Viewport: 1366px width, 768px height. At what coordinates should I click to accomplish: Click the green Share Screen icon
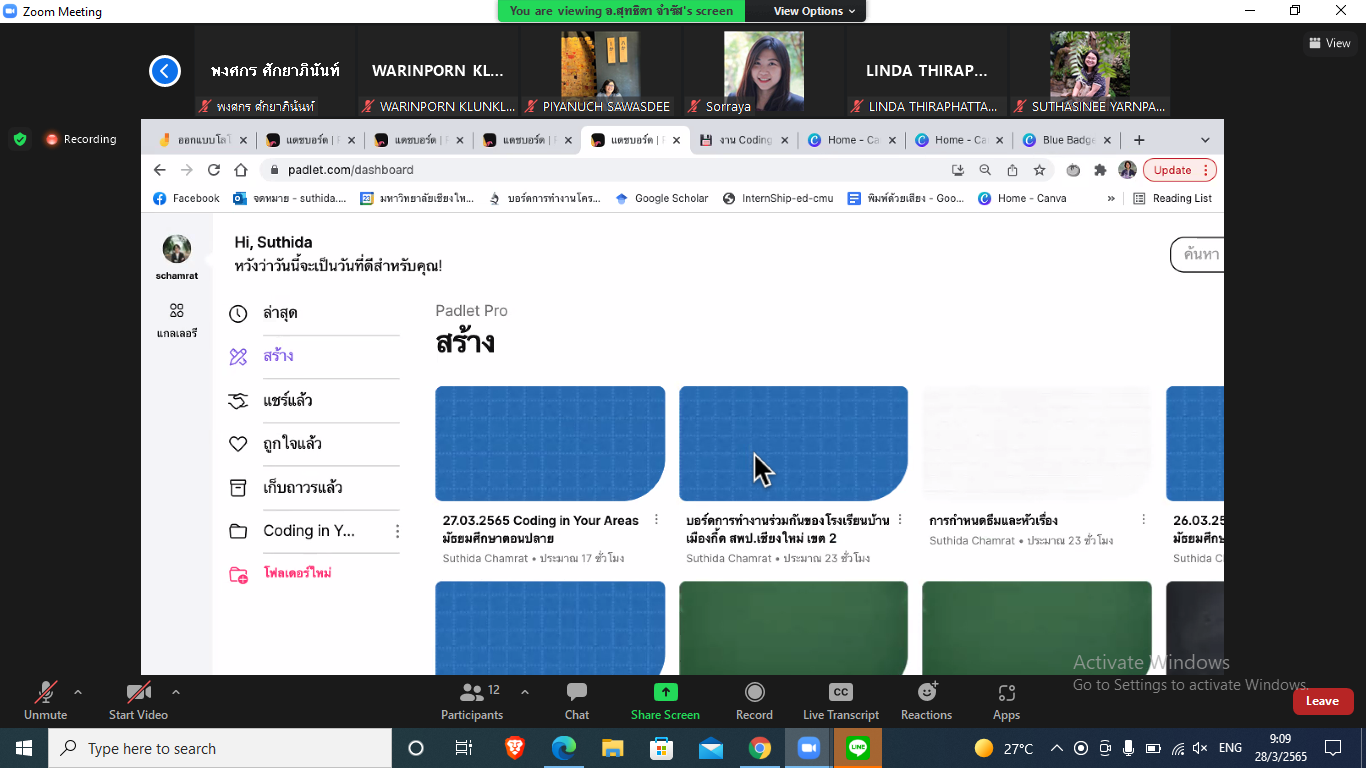(665, 692)
